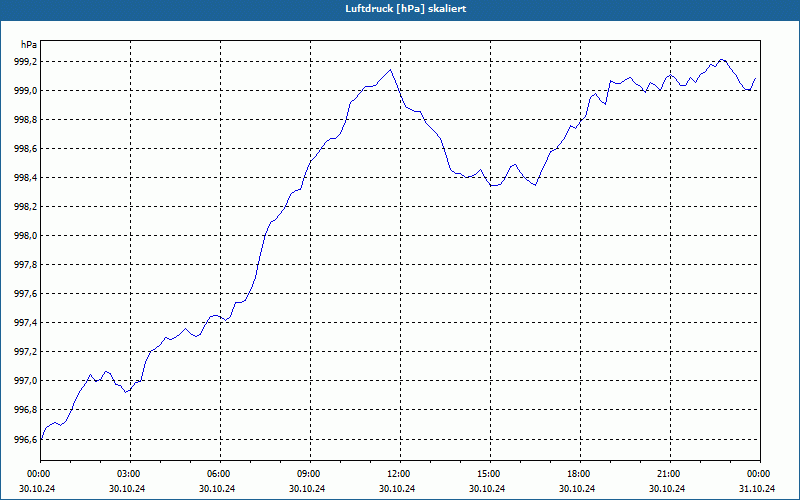The height and width of the screenshot is (500, 800).
Task: Click the 998,0 y-axis value
Action: [26, 236]
